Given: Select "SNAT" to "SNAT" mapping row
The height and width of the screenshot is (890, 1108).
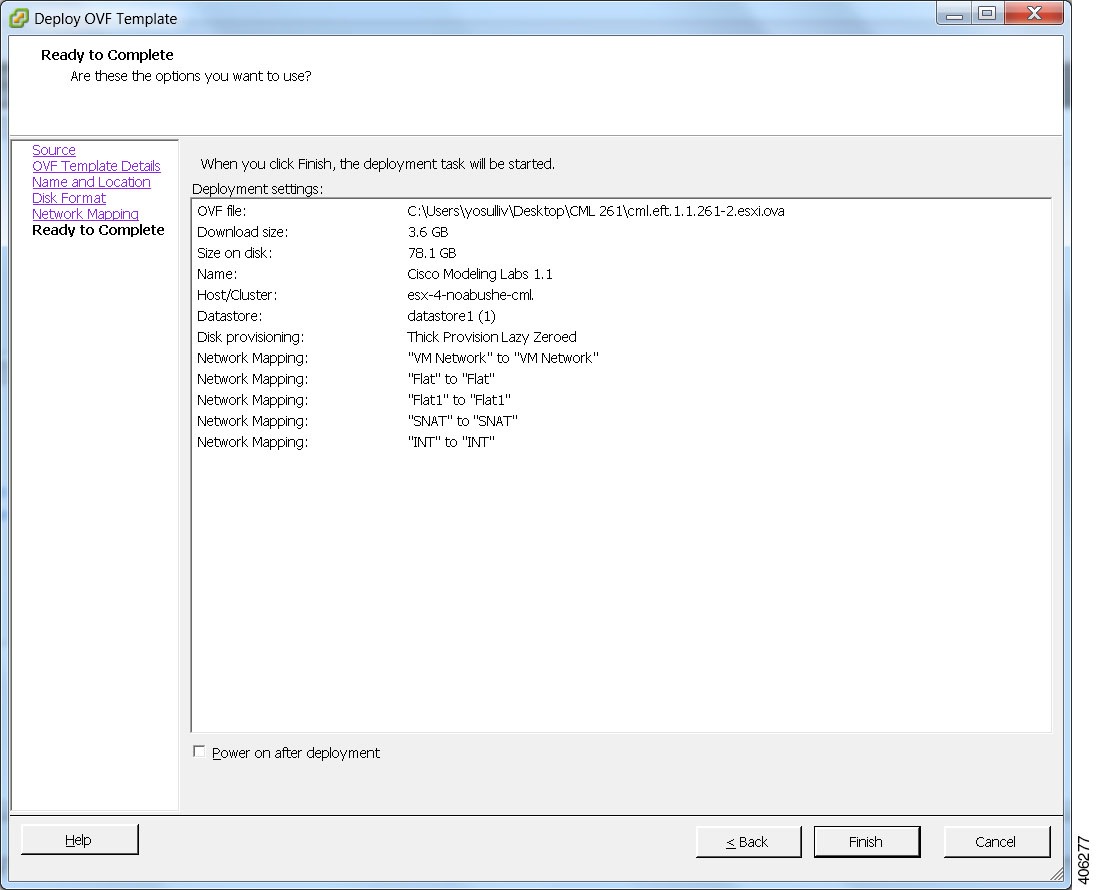Looking at the screenshot, I should coord(463,421).
